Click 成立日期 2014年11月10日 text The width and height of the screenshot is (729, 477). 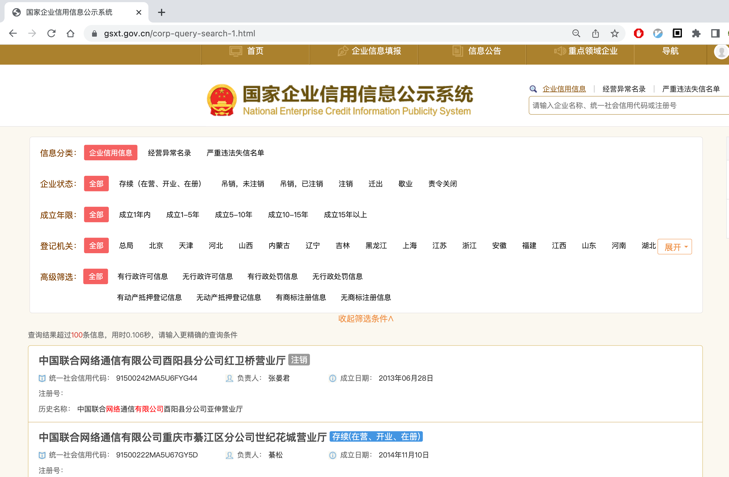tap(404, 455)
